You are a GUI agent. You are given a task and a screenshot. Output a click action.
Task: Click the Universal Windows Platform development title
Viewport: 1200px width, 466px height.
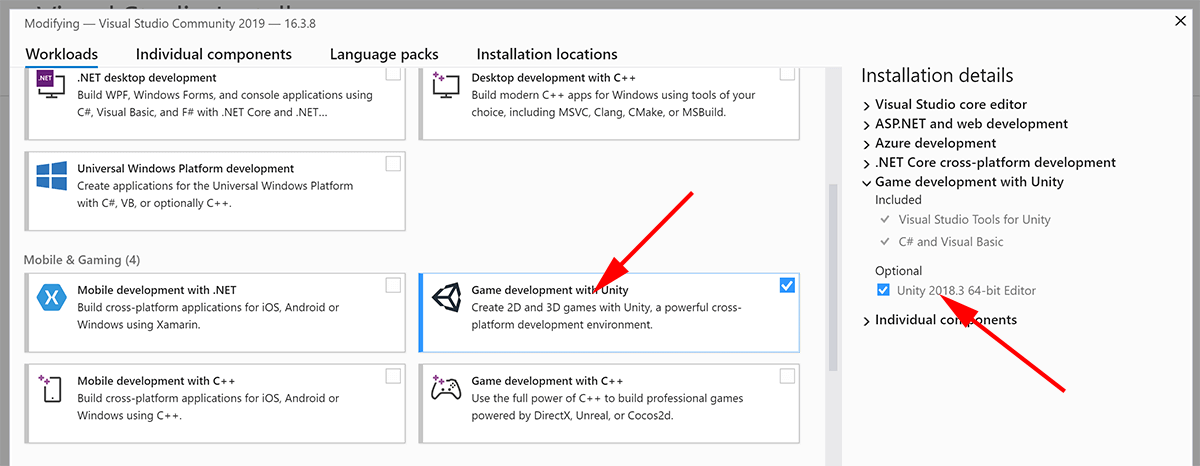pos(185,168)
